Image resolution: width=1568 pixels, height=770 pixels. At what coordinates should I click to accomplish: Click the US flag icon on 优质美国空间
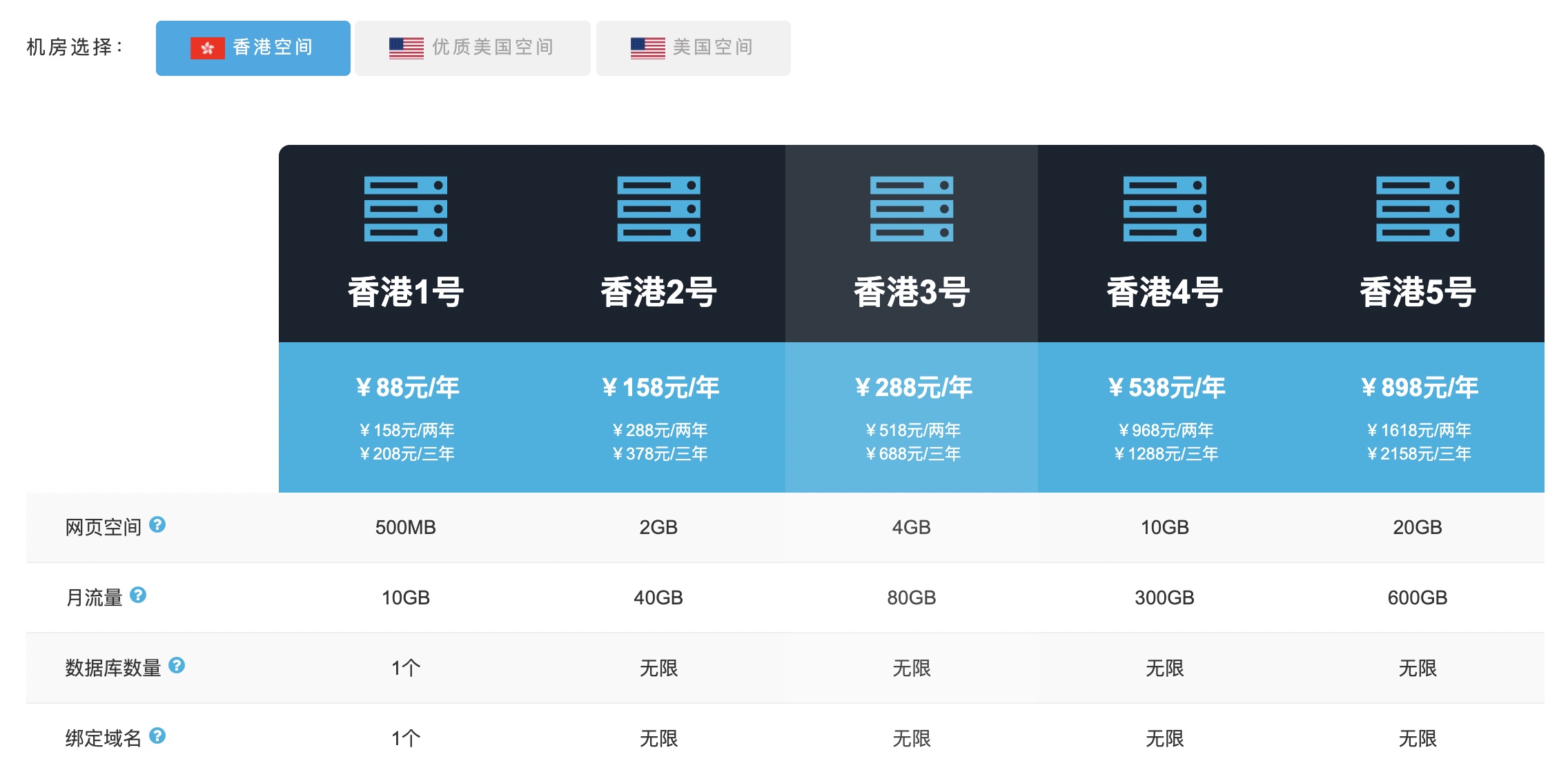pyautogui.click(x=406, y=47)
